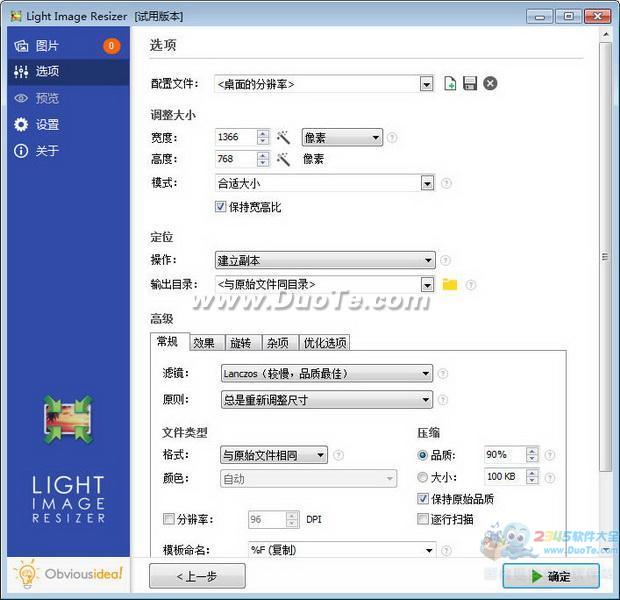Screen dimensions: 620x600
Task: Select the 大小 compression radio button
Action: [x=423, y=477]
